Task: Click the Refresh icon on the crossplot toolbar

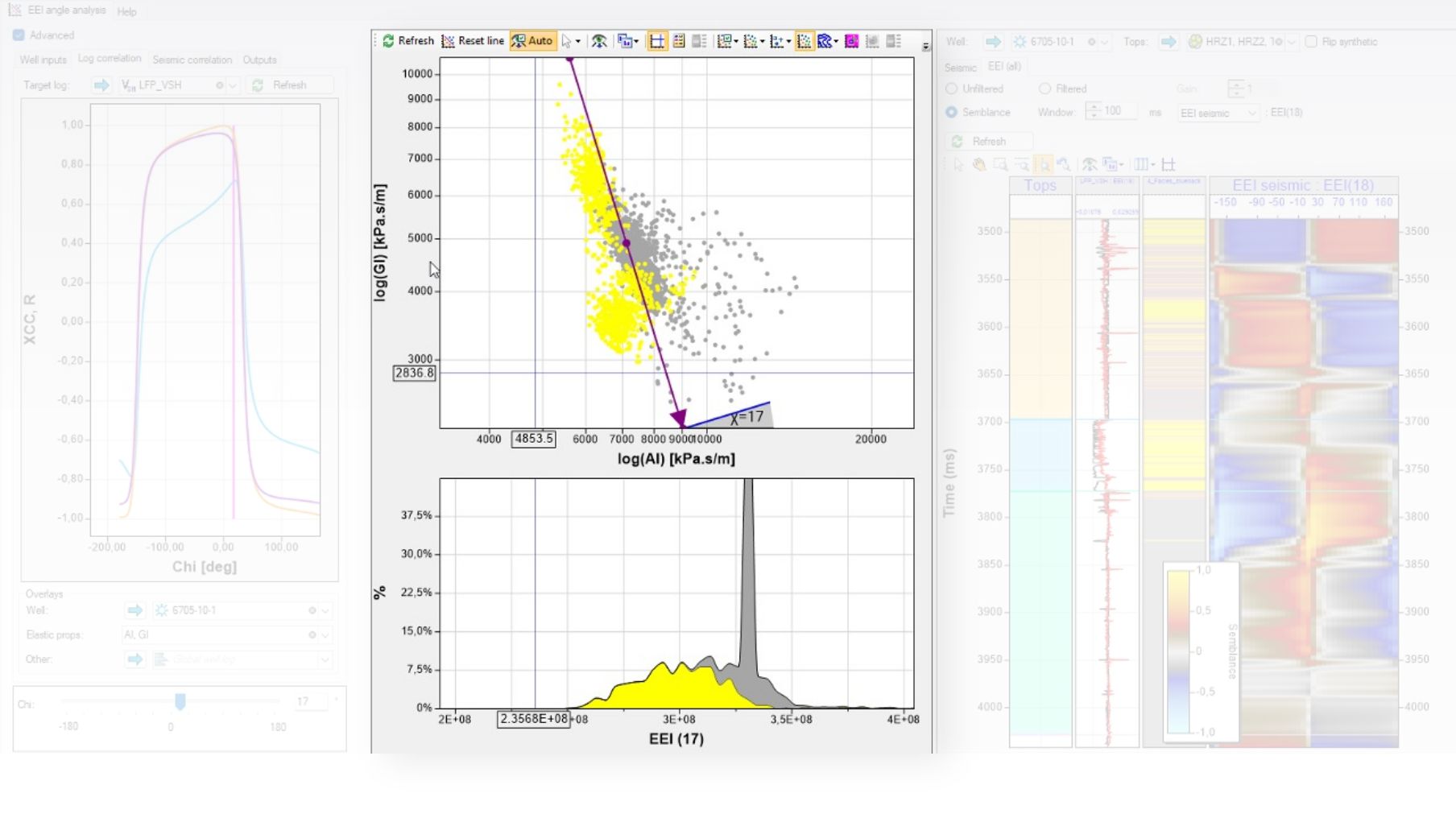Action: coord(389,40)
